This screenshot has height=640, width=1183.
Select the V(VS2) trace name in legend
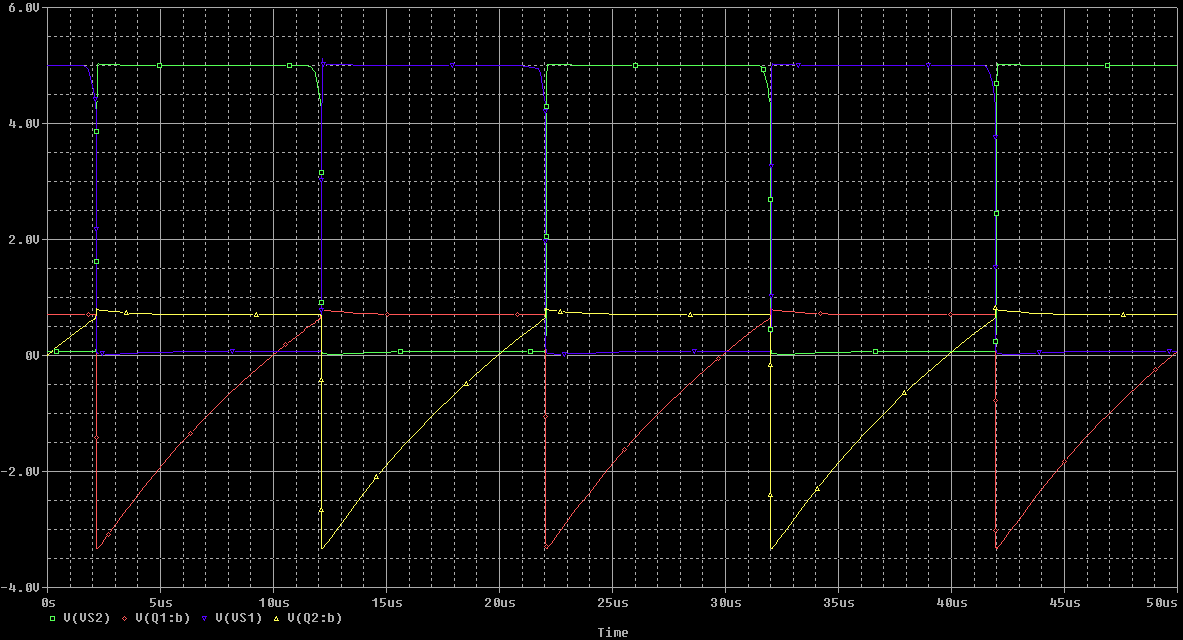point(84,618)
